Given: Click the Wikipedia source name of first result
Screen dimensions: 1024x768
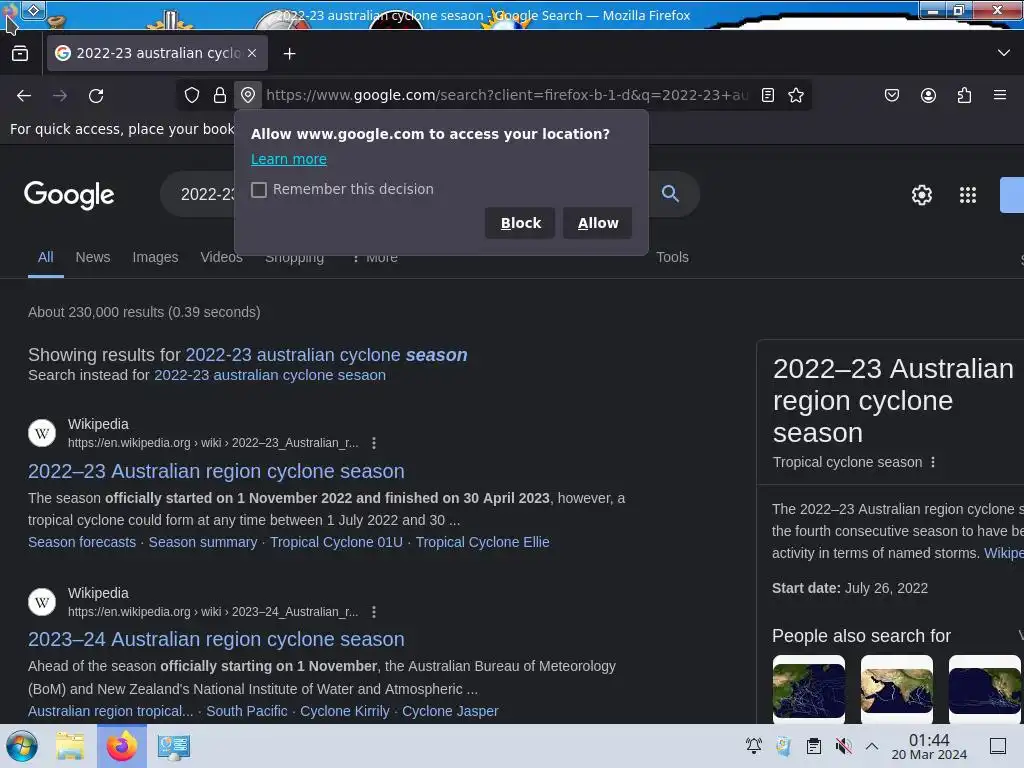Looking at the screenshot, I should click(98, 424).
